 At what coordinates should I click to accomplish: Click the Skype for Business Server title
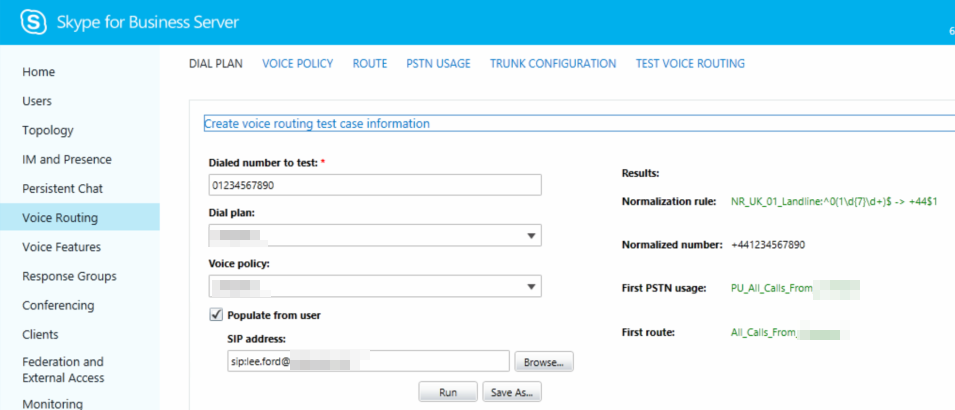(148, 23)
